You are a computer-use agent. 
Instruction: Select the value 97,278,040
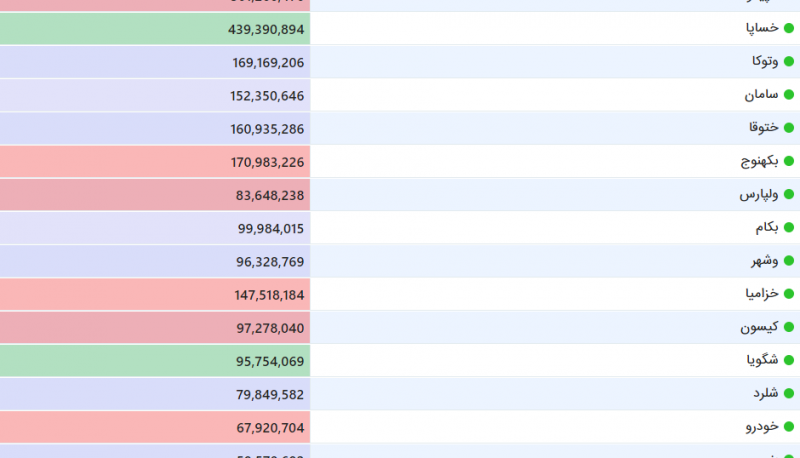point(270,328)
